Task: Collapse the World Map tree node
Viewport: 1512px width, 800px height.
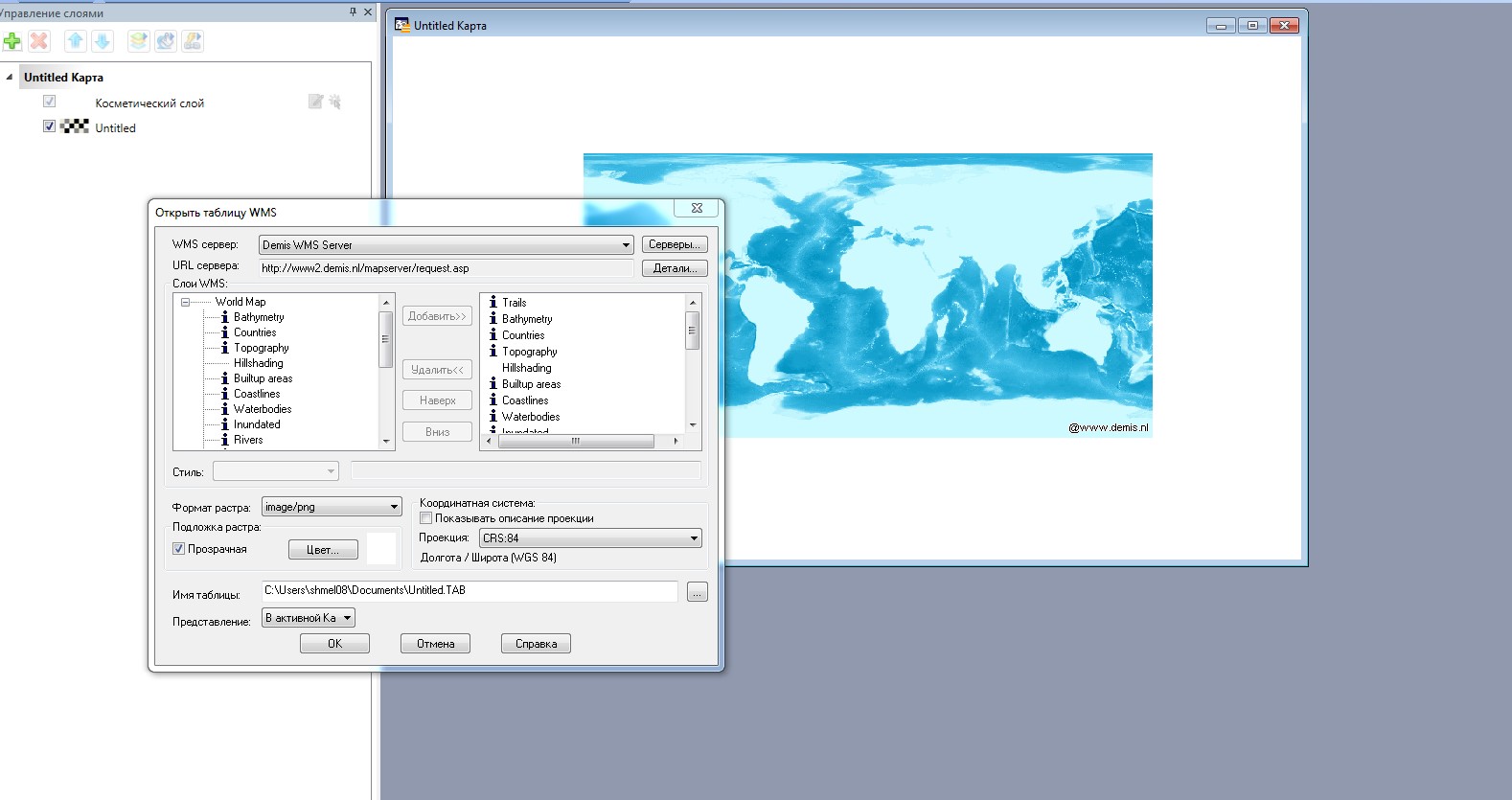Action: point(186,302)
